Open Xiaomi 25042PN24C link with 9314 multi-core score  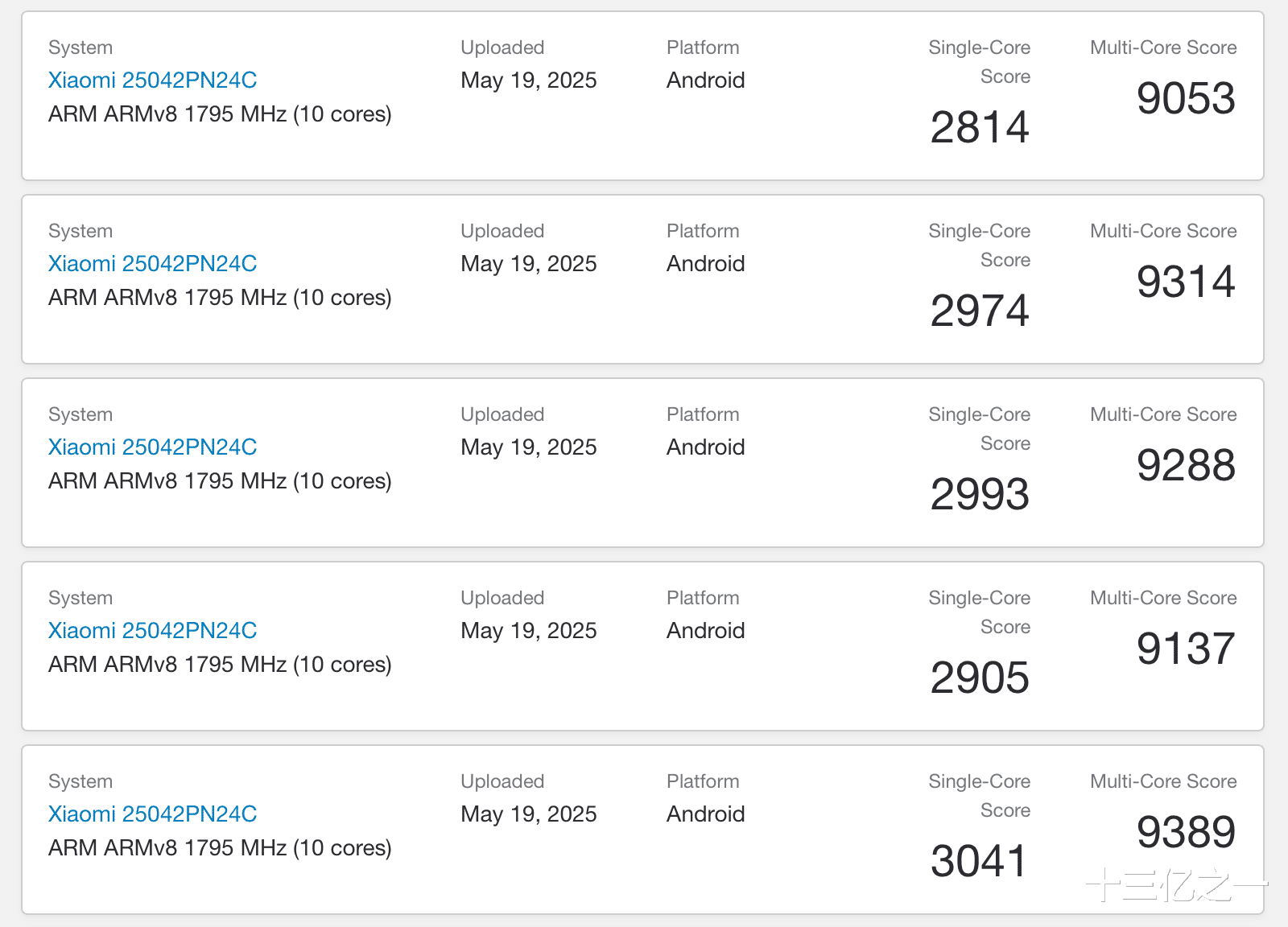(x=152, y=264)
